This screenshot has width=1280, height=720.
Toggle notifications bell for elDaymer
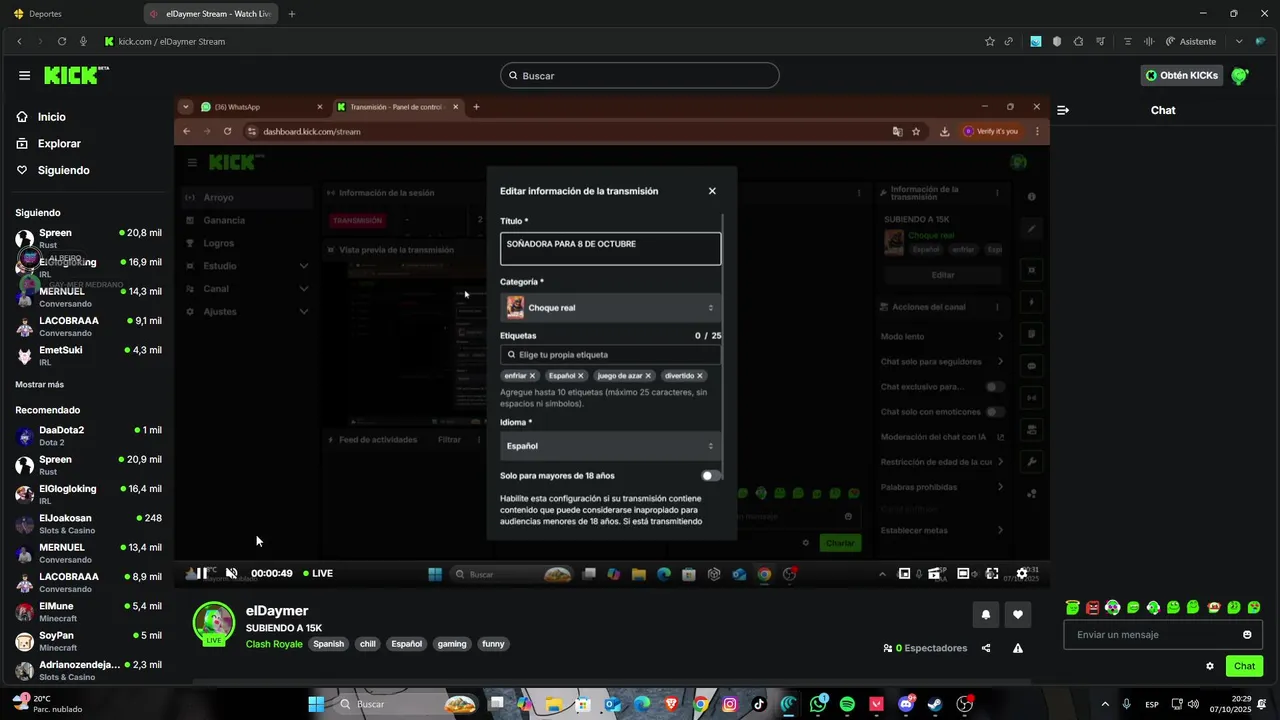(985, 615)
